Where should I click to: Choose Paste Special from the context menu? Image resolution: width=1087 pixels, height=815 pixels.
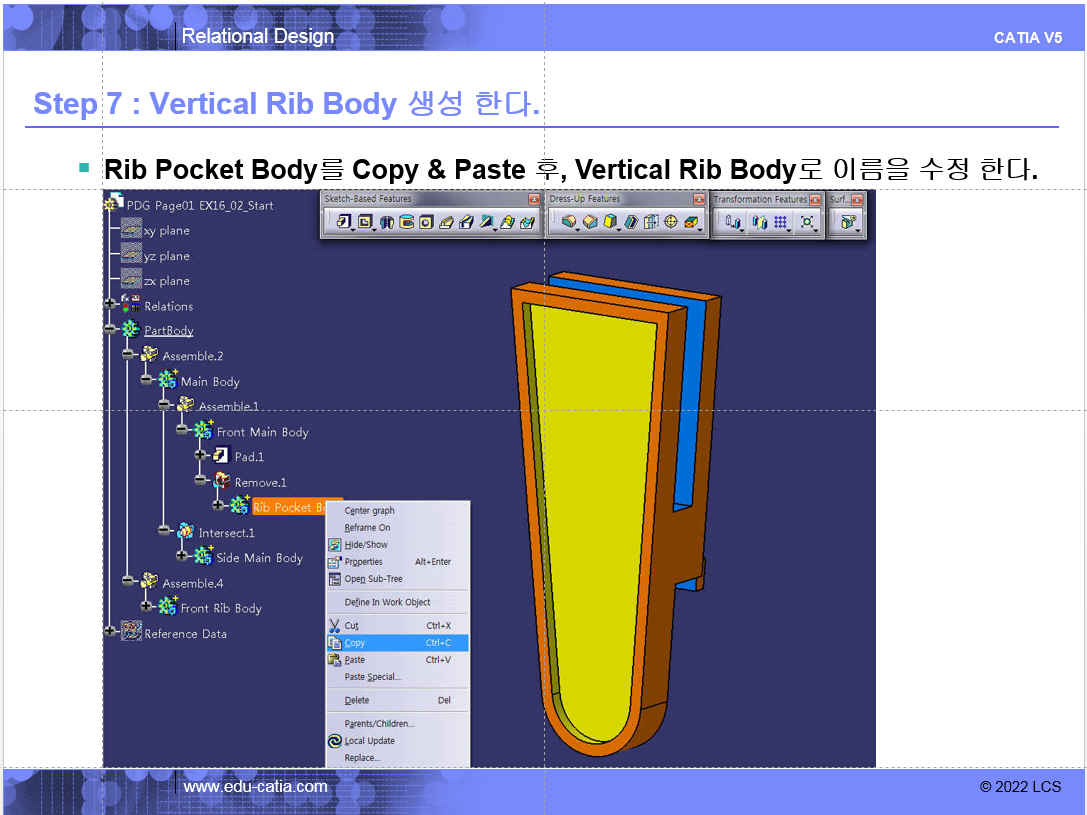point(372,677)
